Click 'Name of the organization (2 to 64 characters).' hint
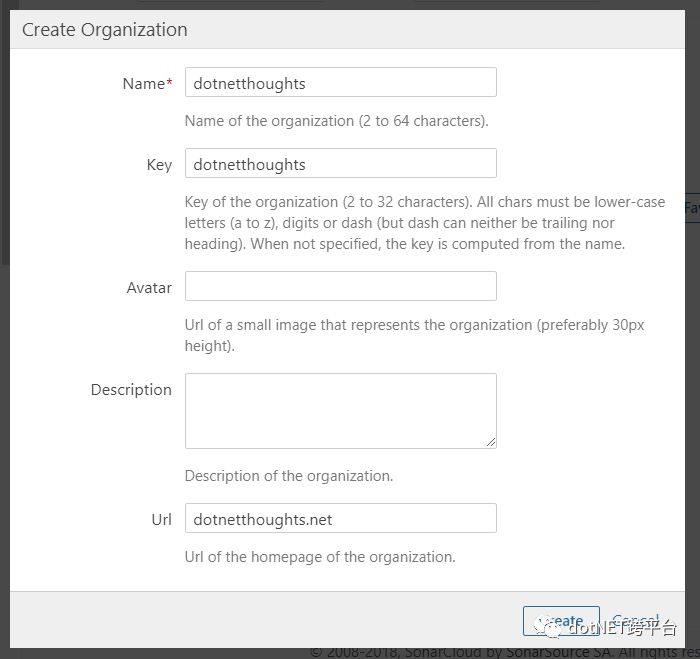This screenshot has height=659, width=700. 337,121
